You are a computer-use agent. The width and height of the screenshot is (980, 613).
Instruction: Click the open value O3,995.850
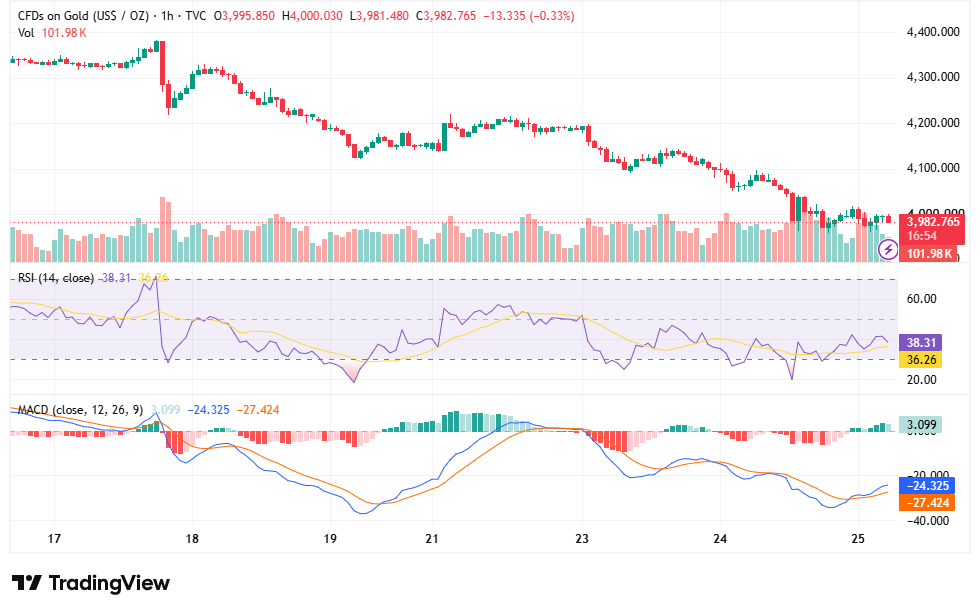coord(244,16)
